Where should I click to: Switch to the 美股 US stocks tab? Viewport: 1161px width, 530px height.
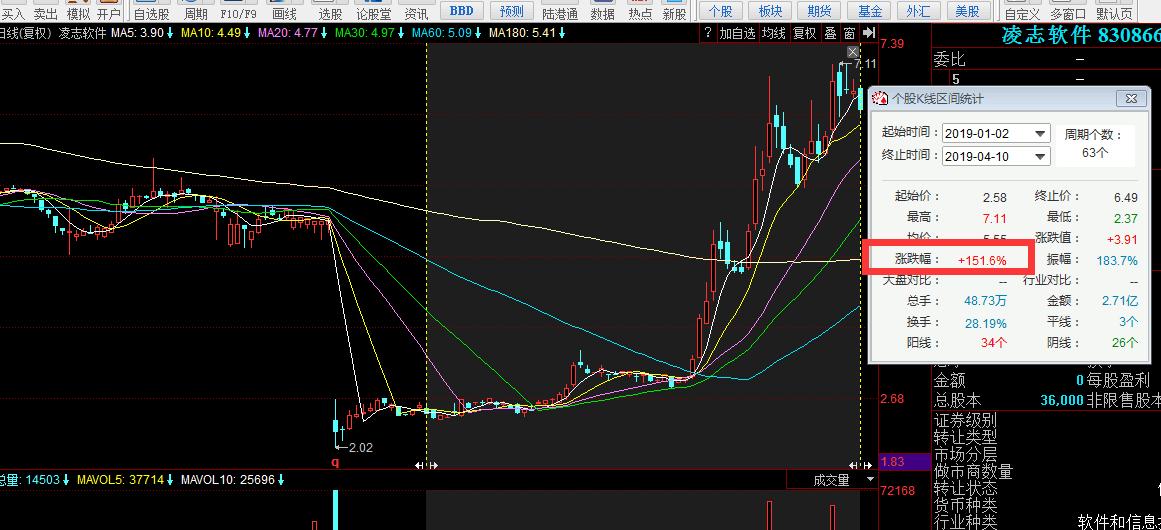pos(968,10)
